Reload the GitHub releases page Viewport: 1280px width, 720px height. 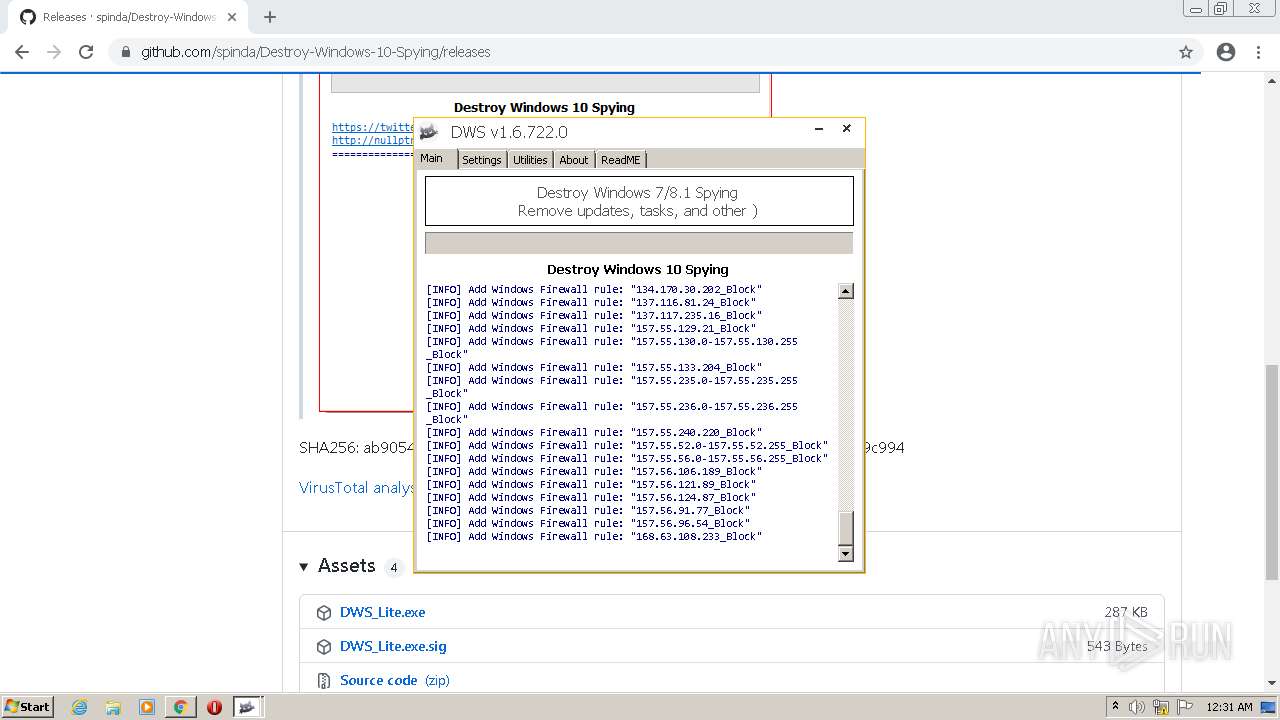click(x=86, y=52)
